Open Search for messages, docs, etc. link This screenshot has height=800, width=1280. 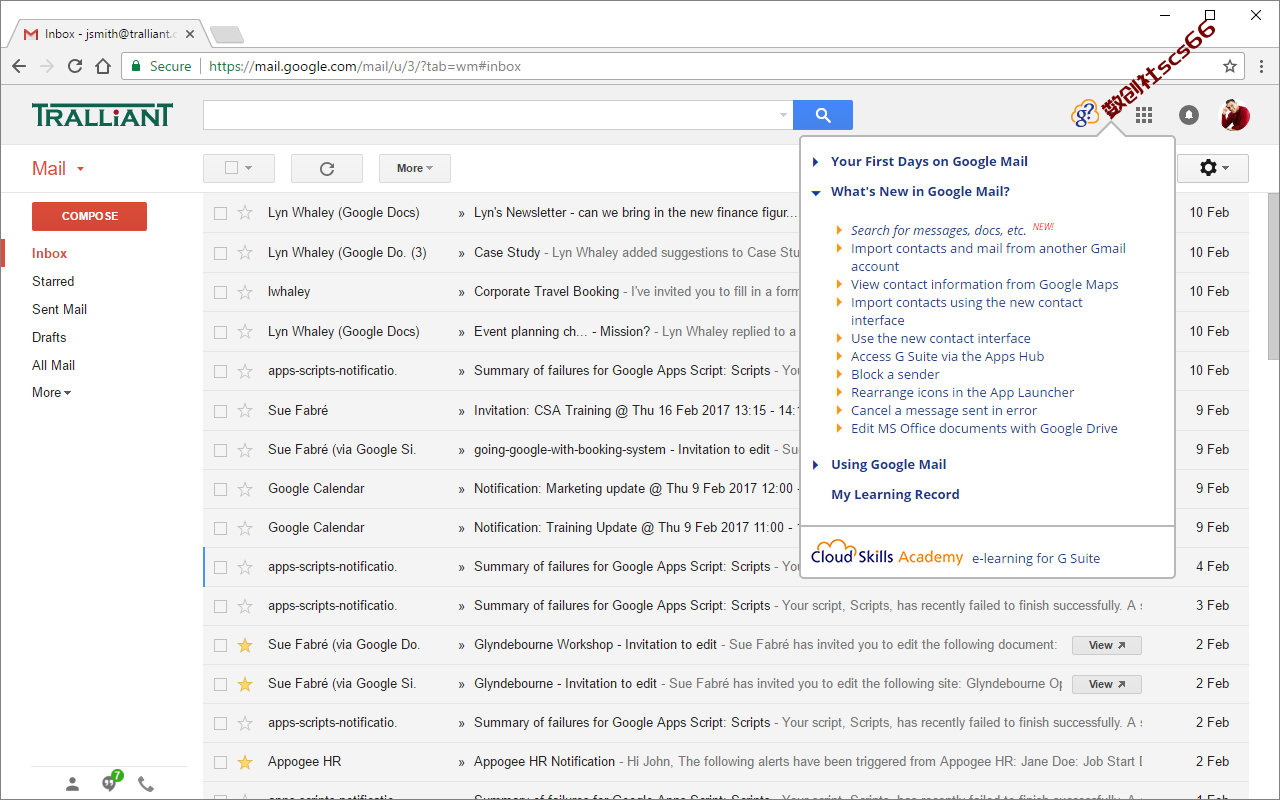[x=938, y=230]
